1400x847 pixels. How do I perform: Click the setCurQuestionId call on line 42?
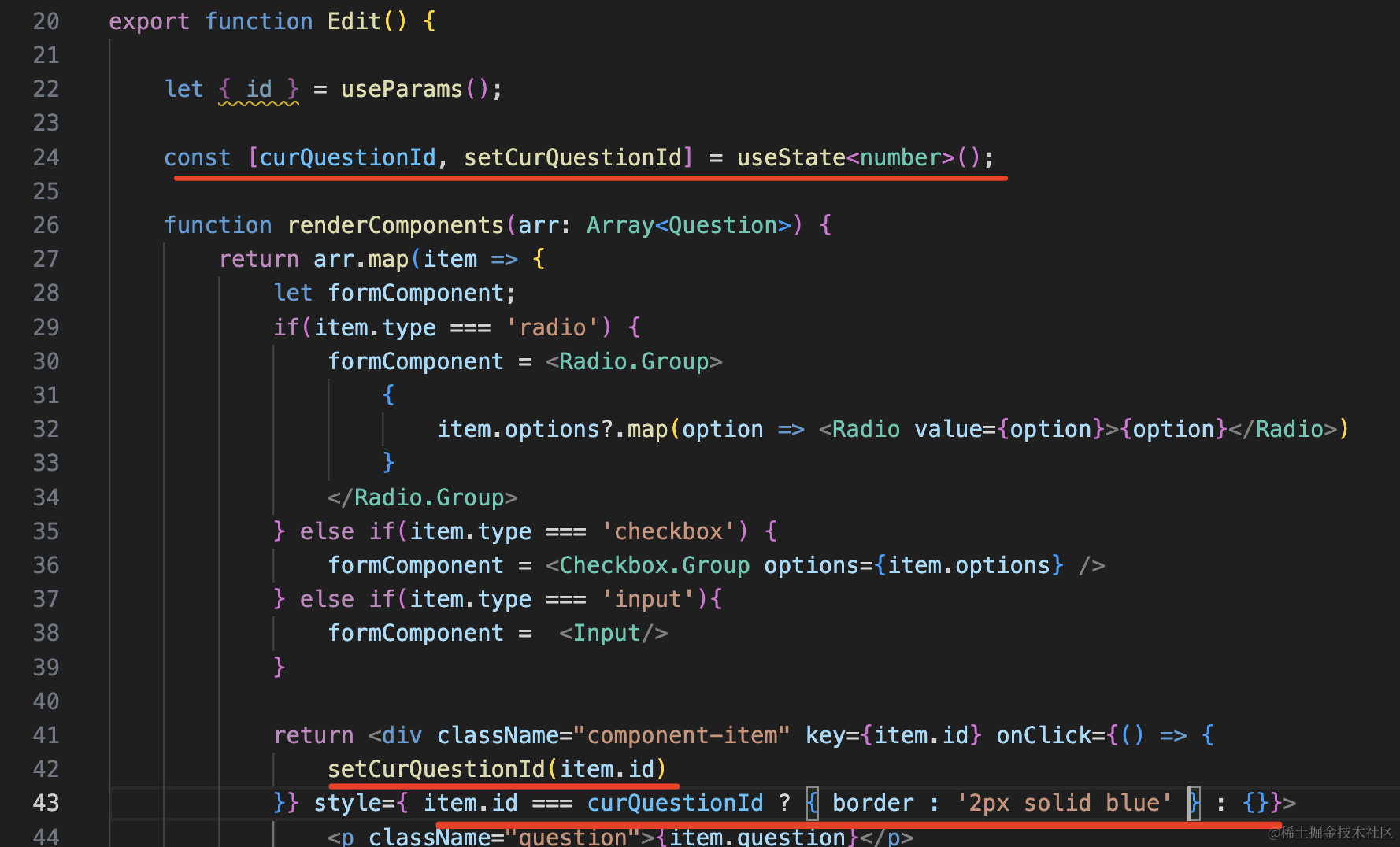coord(436,769)
